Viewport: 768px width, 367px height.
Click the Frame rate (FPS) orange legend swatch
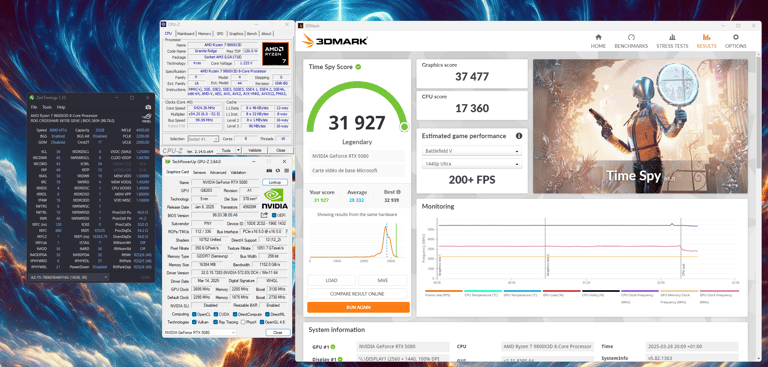[444, 291]
